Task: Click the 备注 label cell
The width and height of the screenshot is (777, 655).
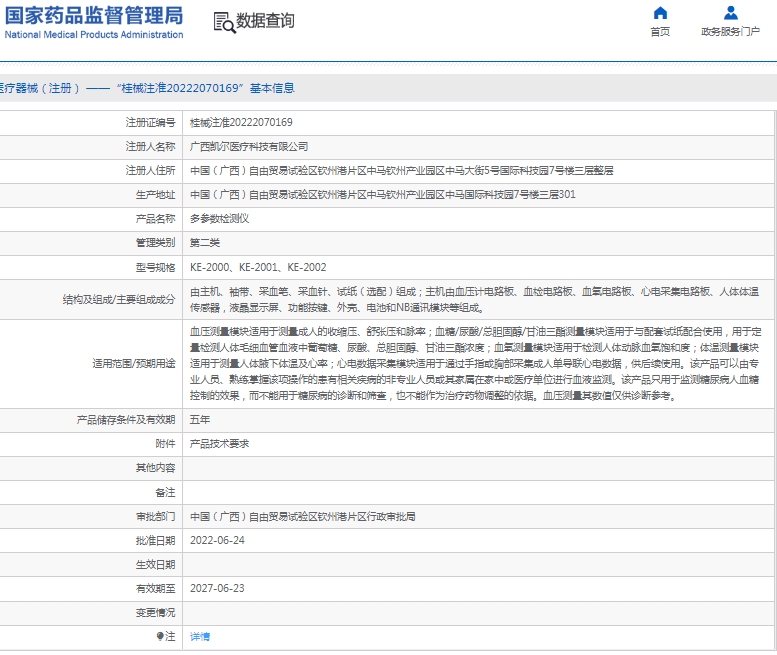Action: click(x=91, y=492)
